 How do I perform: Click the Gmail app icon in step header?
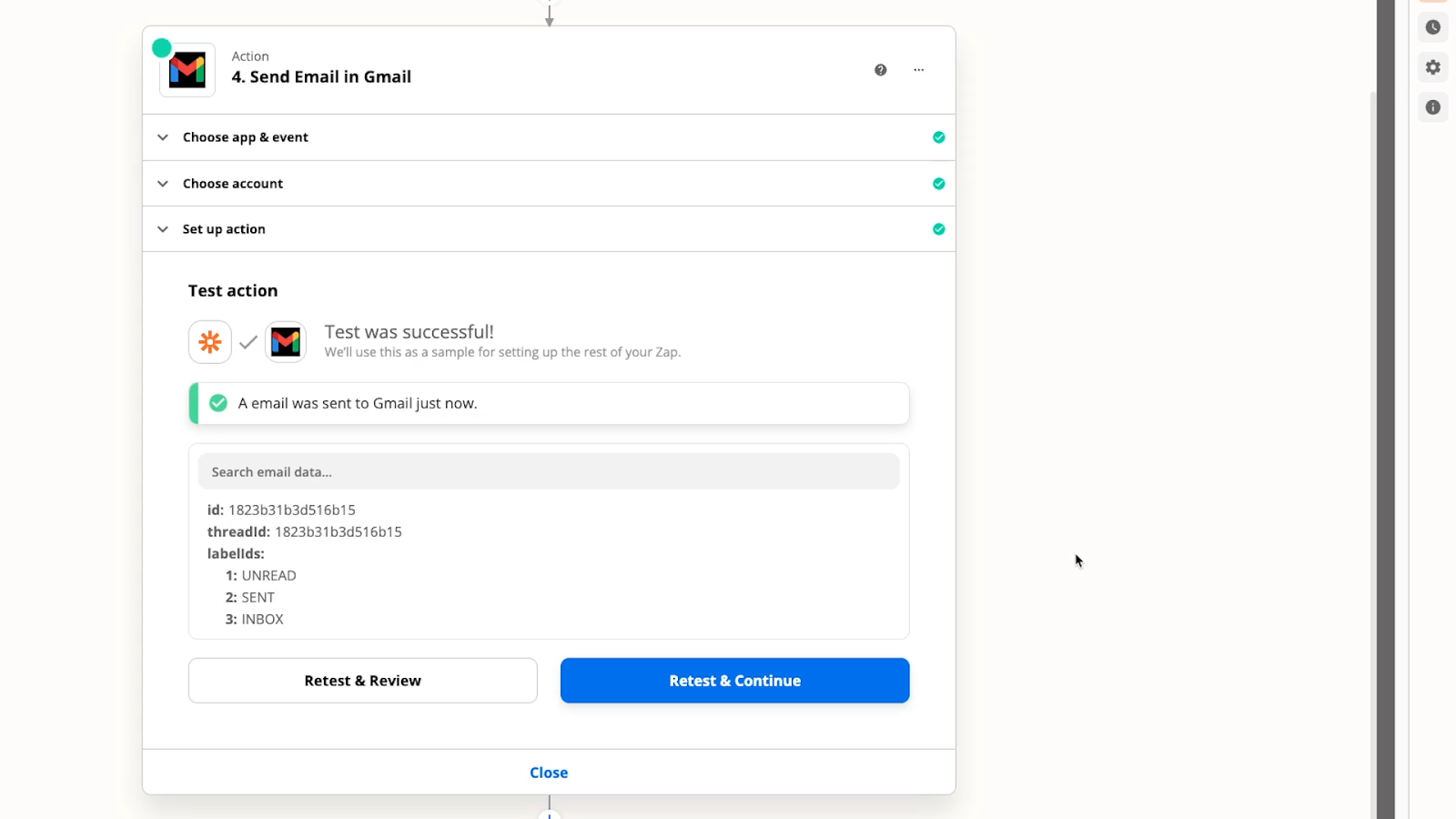pyautogui.click(x=187, y=70)
